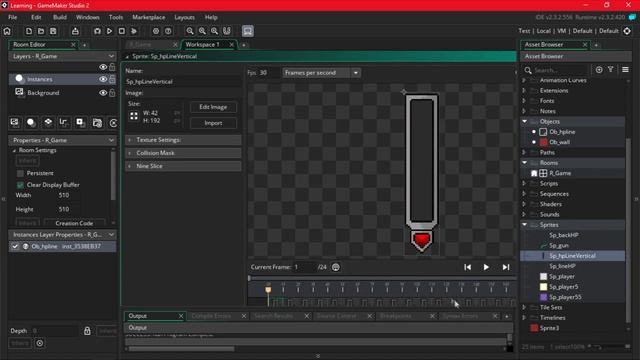This screenshot has width=640, height=360.
Task: Toggle the docks icon in toolbar
Action: click(227, 31)
